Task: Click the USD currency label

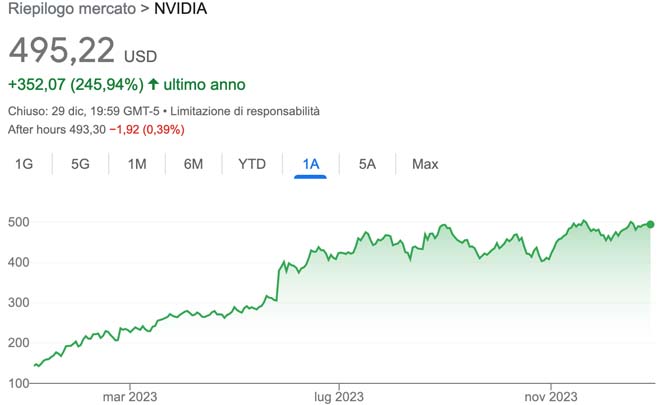Action: click(x=140, y=56)
